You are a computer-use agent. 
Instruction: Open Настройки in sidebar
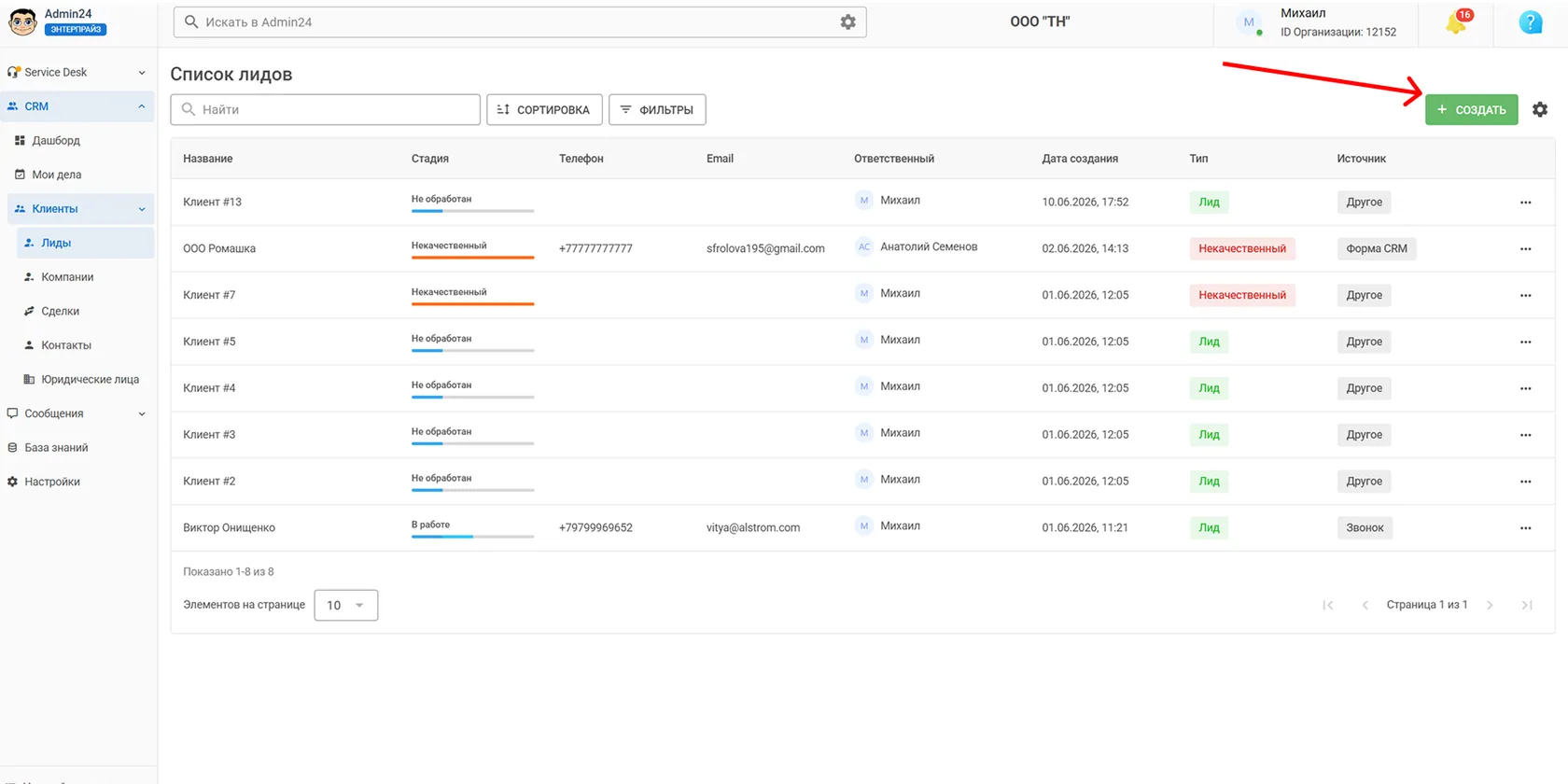tap(52, 482)
